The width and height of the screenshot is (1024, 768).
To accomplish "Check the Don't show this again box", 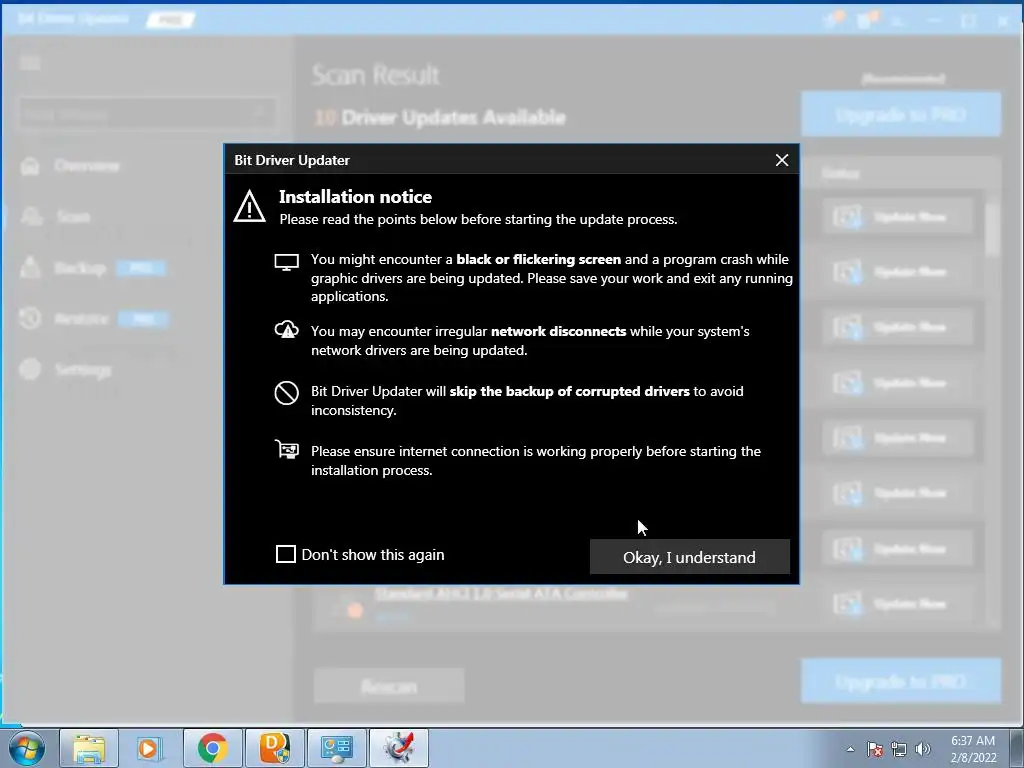I will pyautogui.click(x=286, y=554).
